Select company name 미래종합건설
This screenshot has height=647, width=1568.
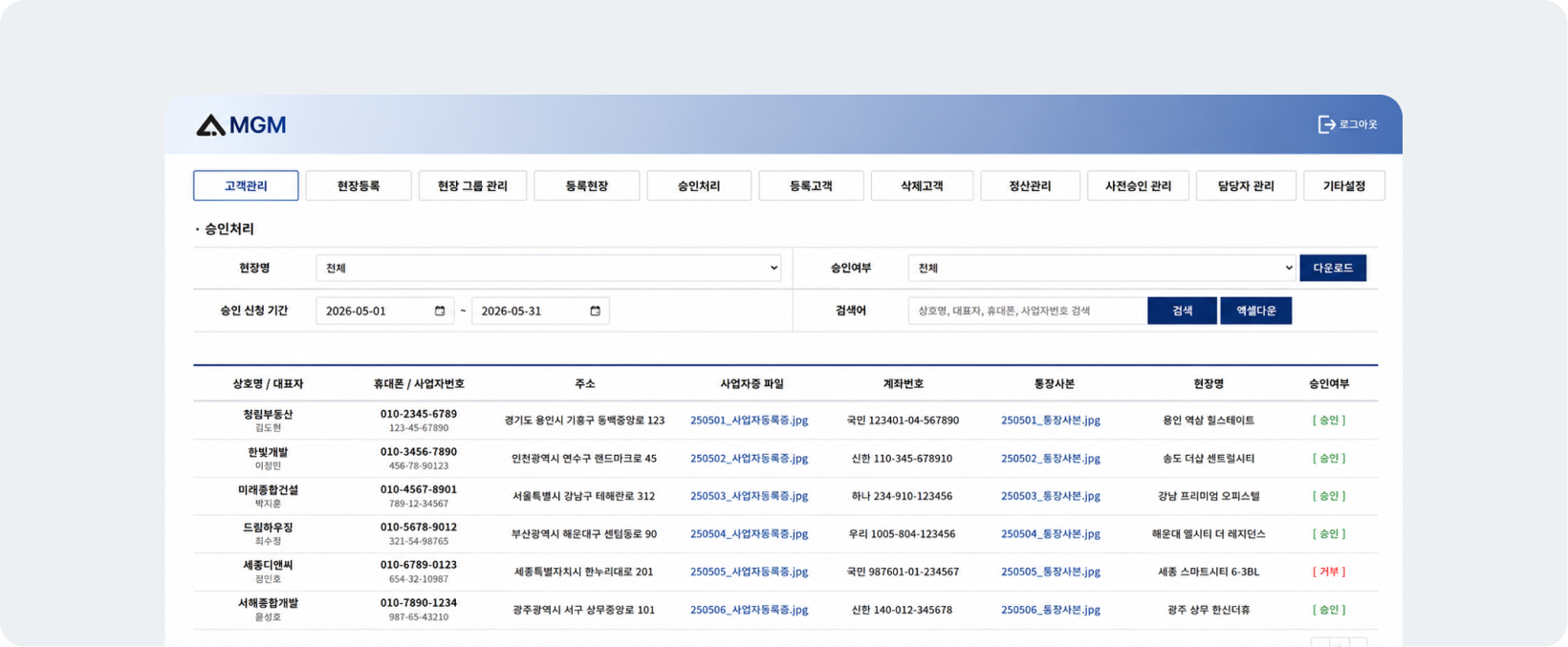click(268, 489)
